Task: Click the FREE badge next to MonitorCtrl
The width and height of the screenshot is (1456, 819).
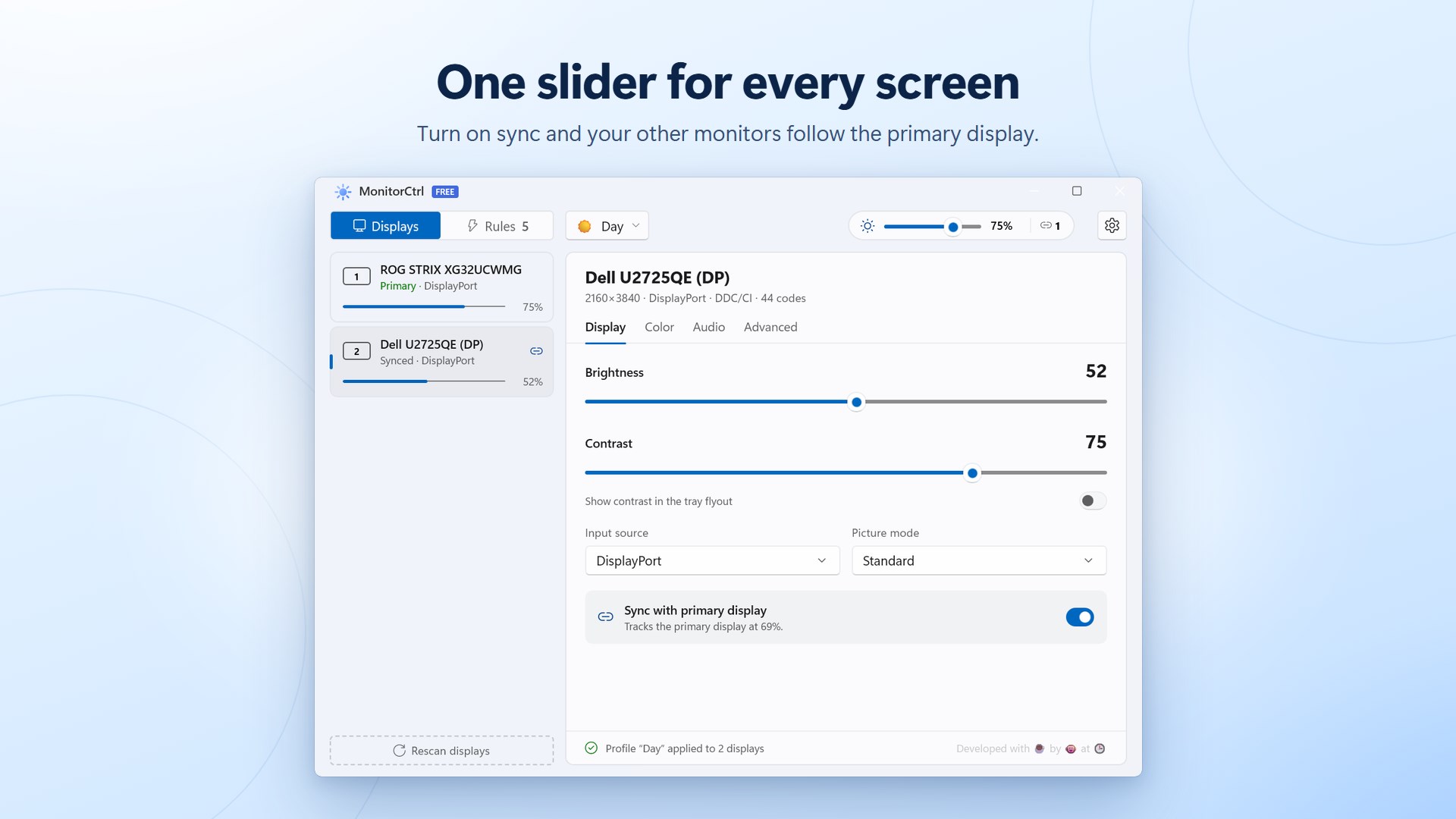Action: click(x=445, y=192)
